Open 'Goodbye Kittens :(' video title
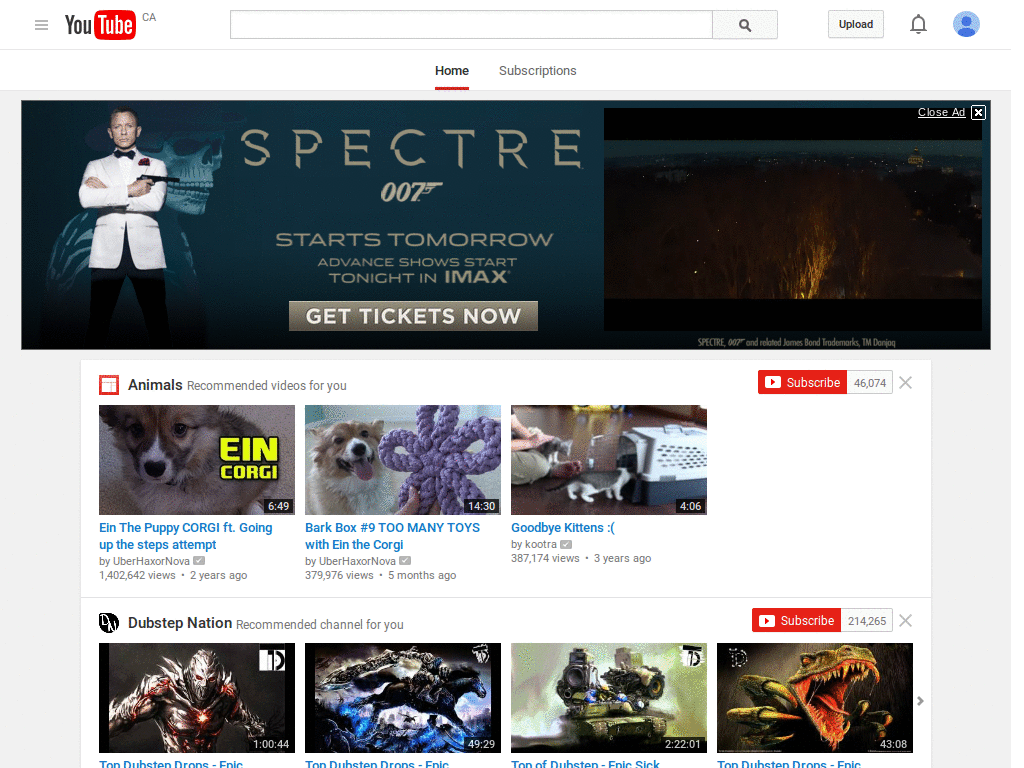 coord(563,528)
